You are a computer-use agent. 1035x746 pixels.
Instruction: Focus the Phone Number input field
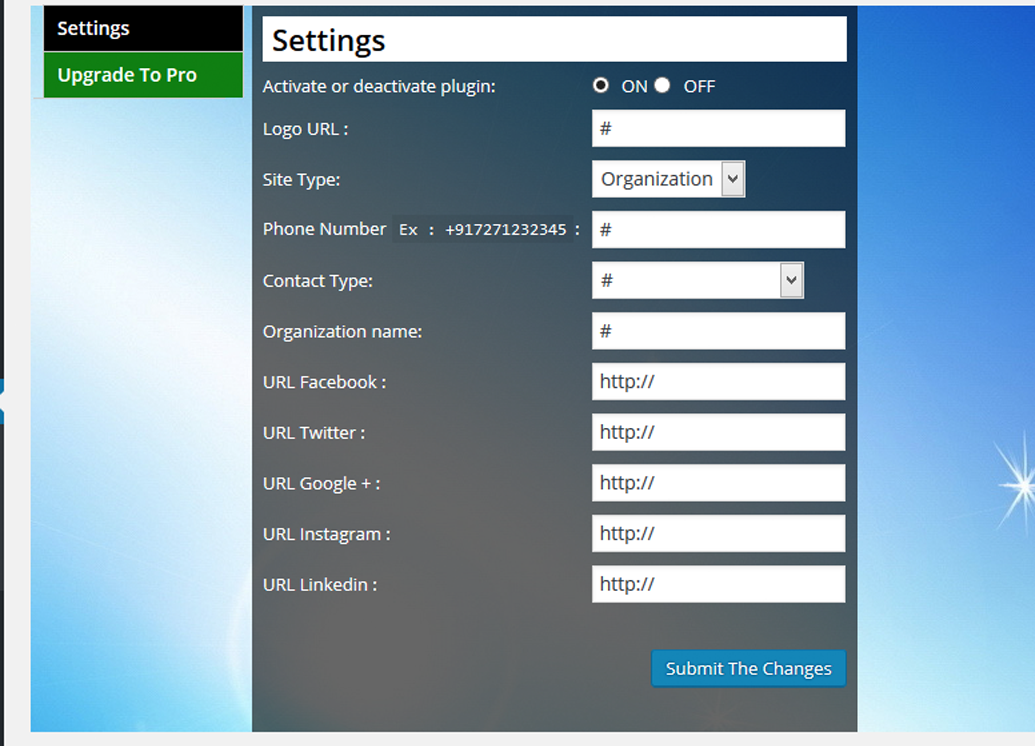718,230
